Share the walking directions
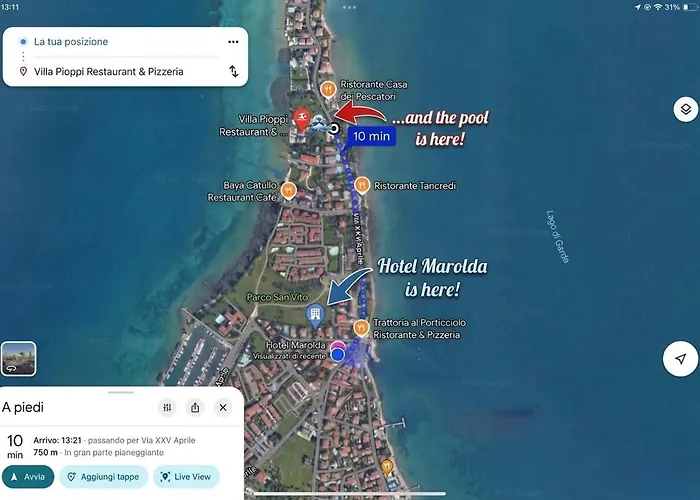700x500 pixels. pos(195,407)
